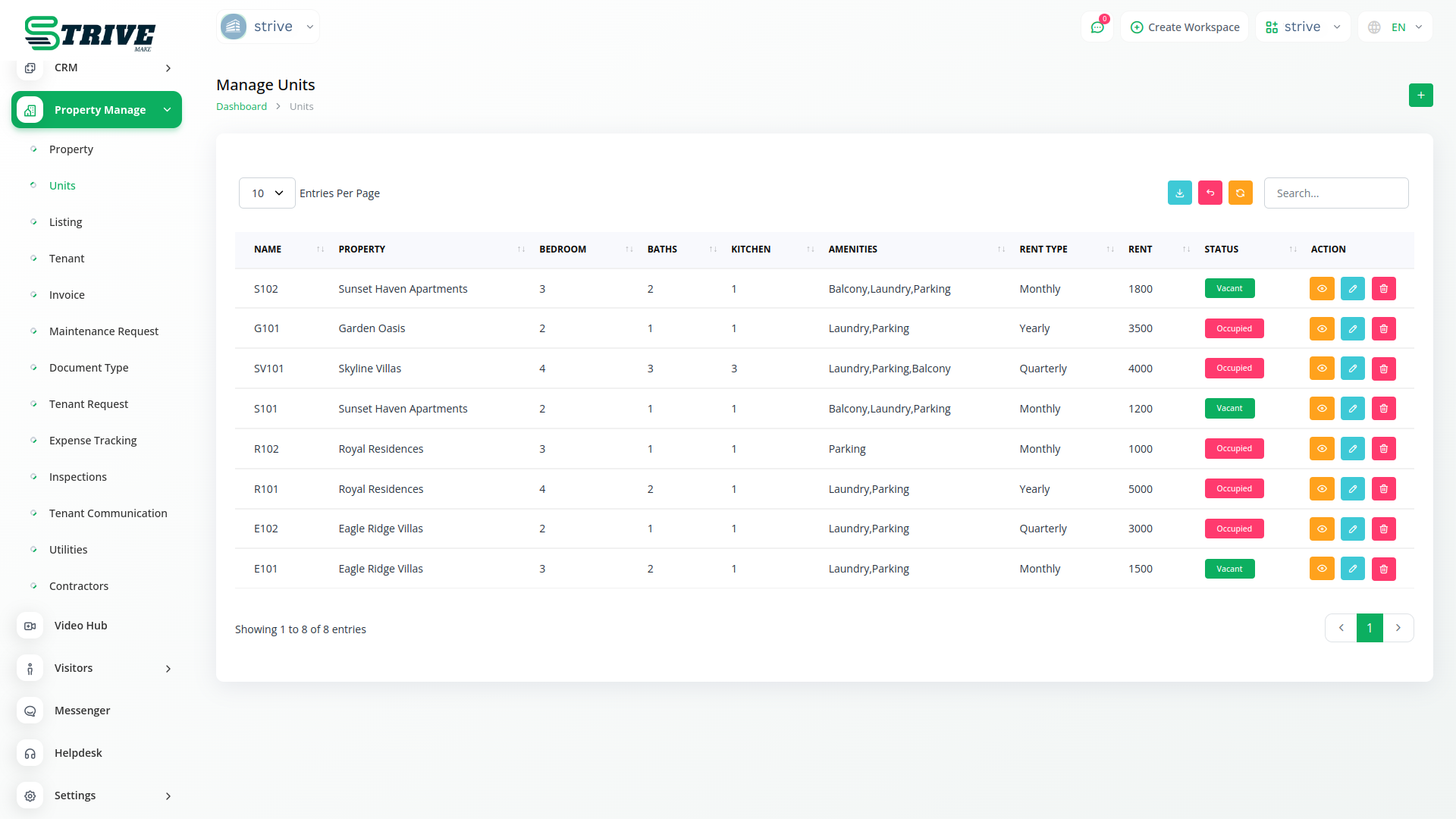
Task: Open the chat messages icon in header
Action: click(1097, 27)
